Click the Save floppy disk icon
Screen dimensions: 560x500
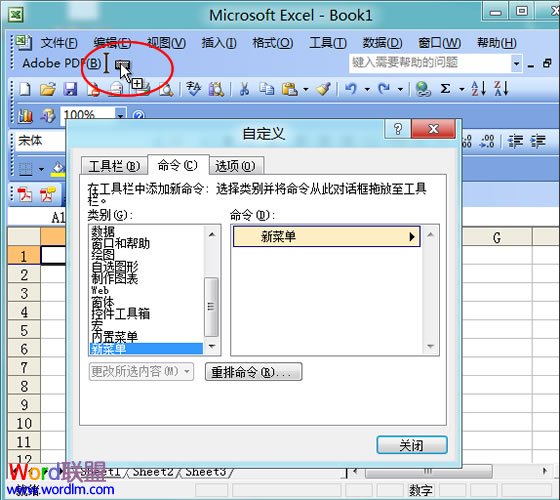click(x=70, y=89)
